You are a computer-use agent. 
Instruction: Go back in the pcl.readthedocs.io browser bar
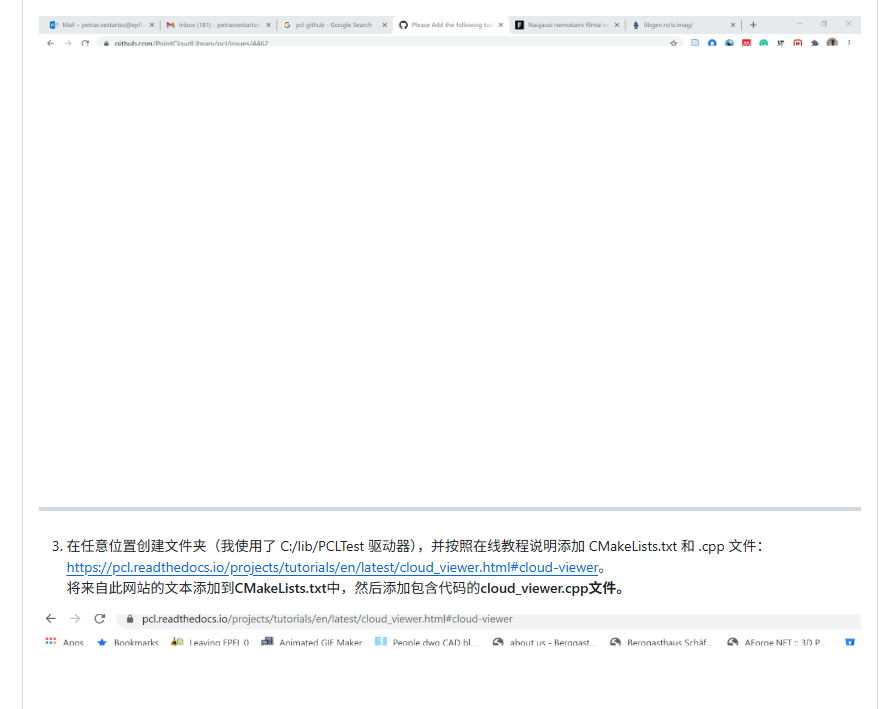pyautogui.click(x=51, y=618)
